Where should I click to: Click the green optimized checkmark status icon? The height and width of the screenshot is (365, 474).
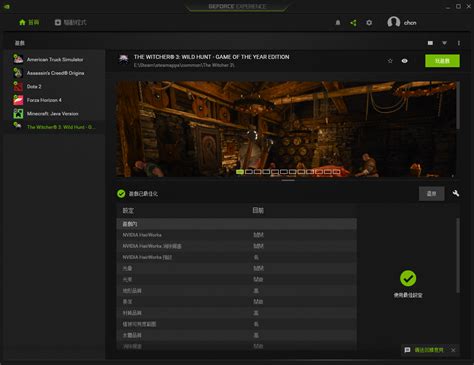(x=121, y=193)
